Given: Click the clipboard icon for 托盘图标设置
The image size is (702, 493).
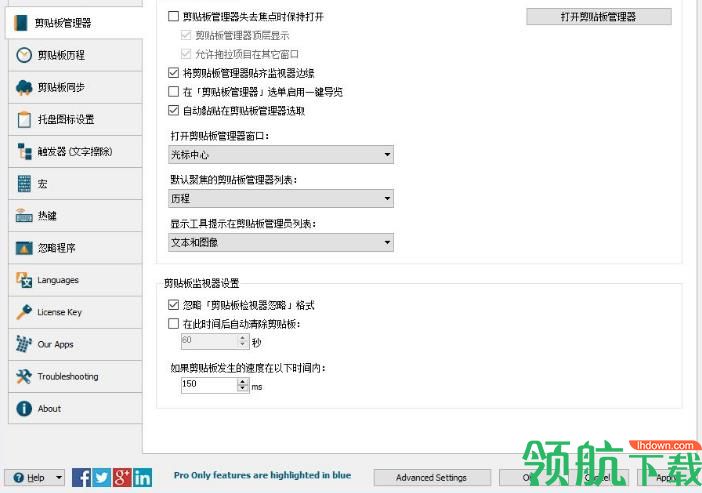Looking at the screenshot, I should 24,119.
